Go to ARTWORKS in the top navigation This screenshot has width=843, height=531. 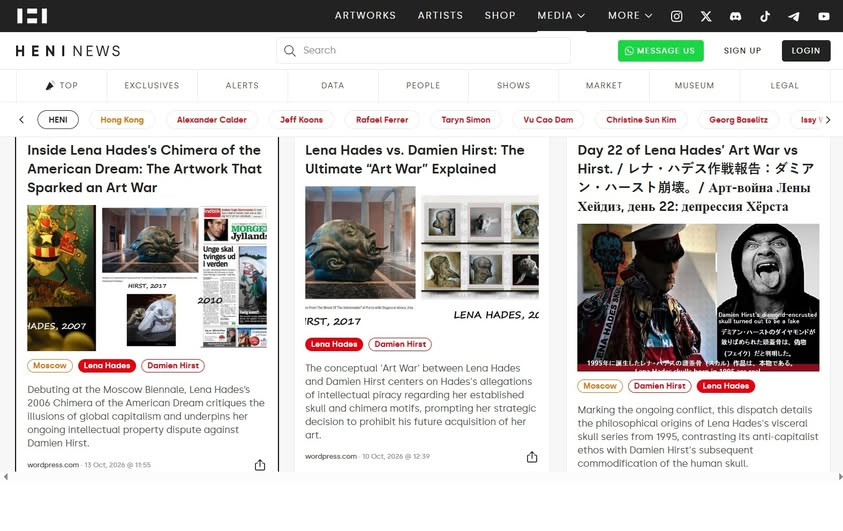click(365, 16)
